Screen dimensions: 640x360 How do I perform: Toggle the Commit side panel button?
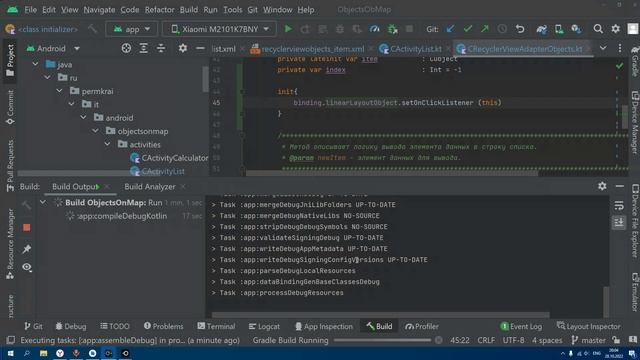(10, 107)
